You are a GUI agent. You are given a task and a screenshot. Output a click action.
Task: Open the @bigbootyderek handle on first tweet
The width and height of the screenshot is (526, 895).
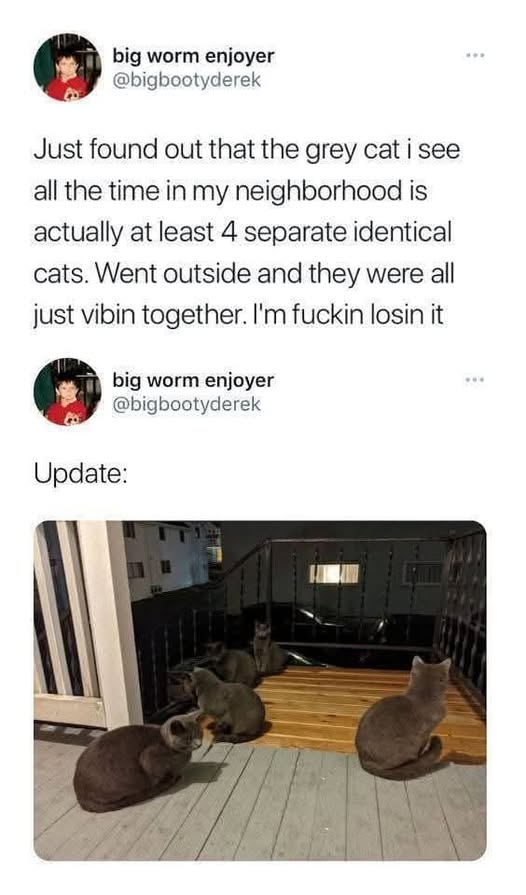pyautogui.click(x=187, y=80)
